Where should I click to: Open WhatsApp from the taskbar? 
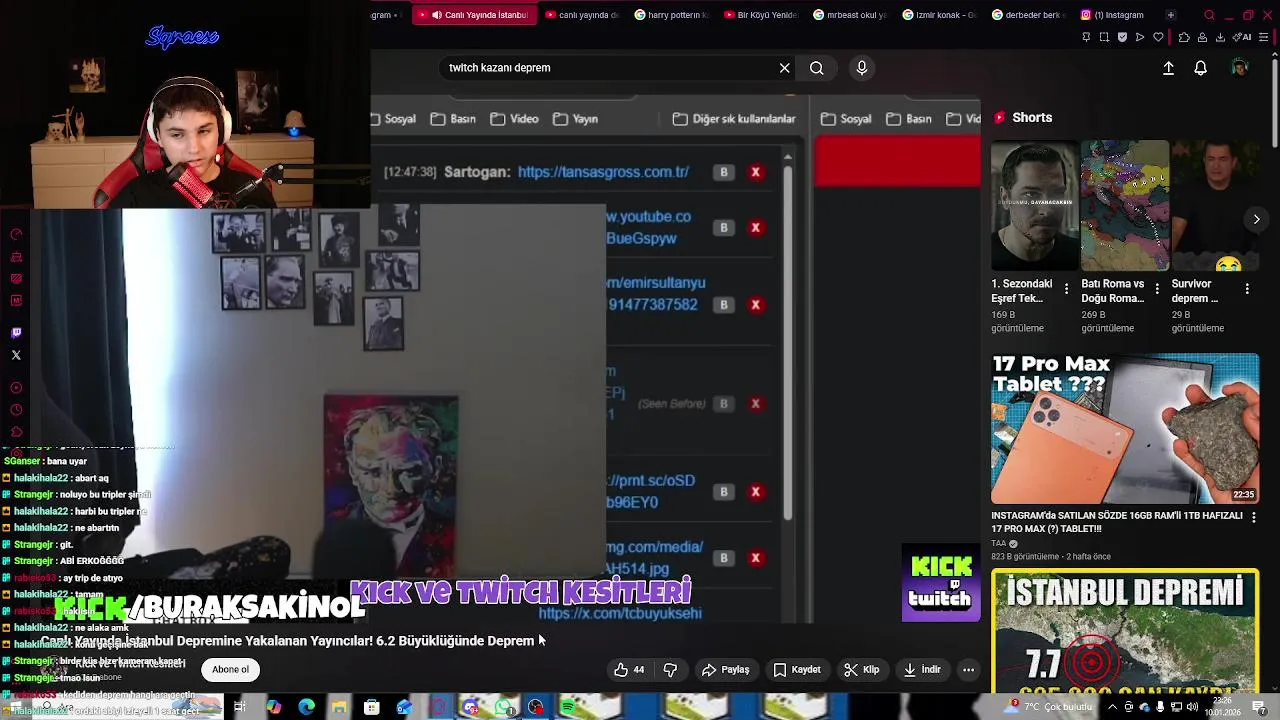click(503, 707)
